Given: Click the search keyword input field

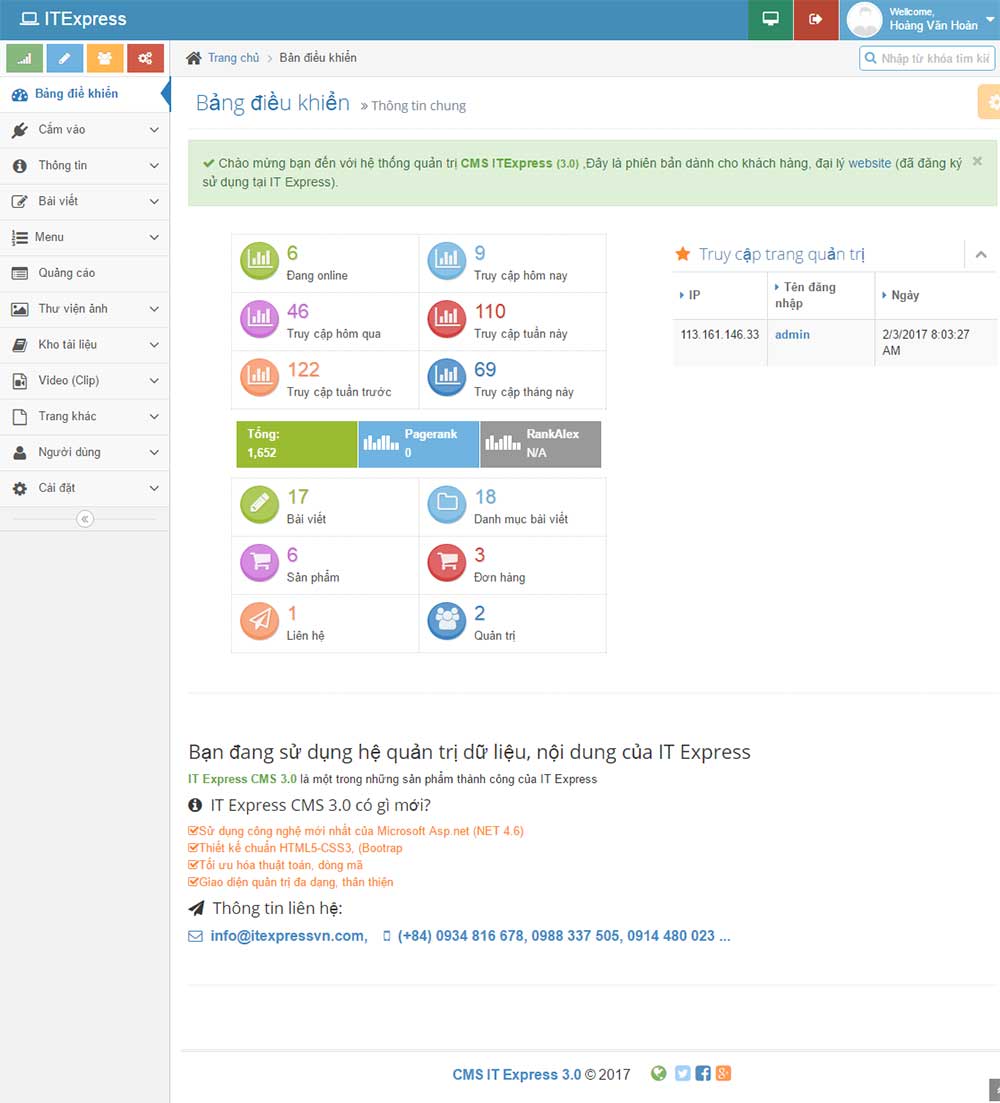Looking at the screenshot, I should point(927,58).
